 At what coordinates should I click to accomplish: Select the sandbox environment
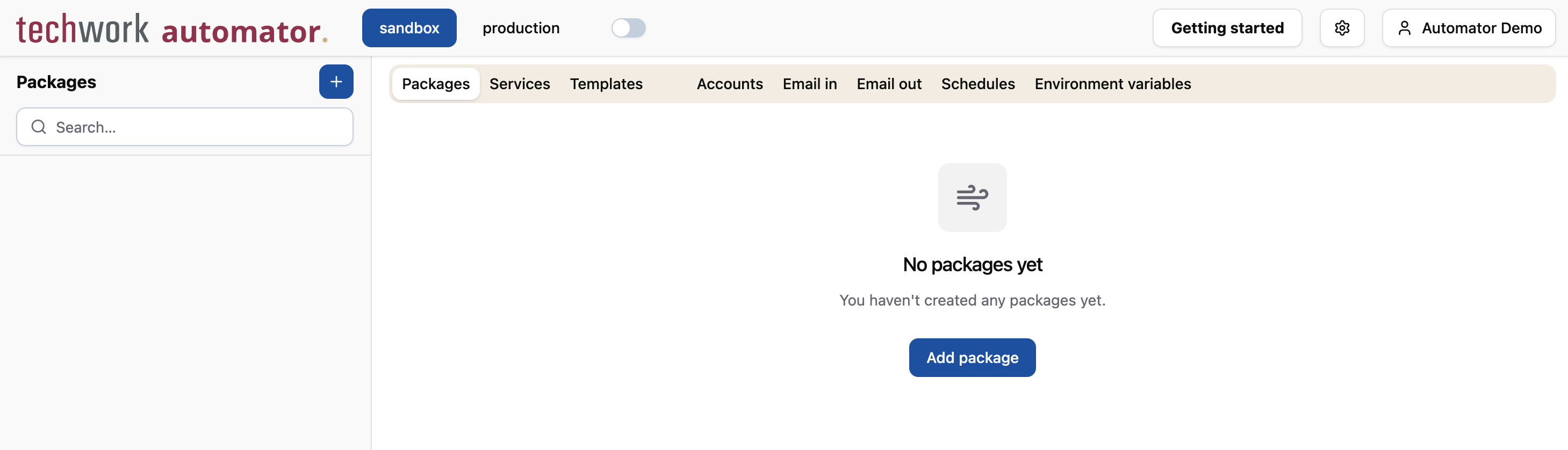pyautogui.click(x=409, y=28)
